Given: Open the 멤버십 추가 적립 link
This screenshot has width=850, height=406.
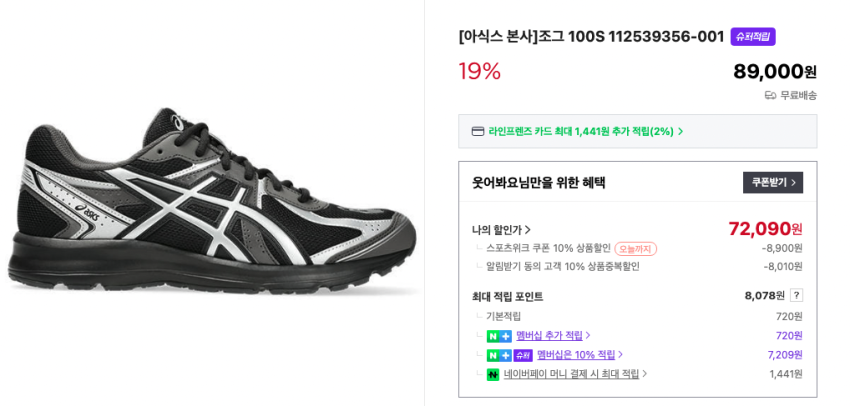Looking at the screenshot, I should (553, 336).
